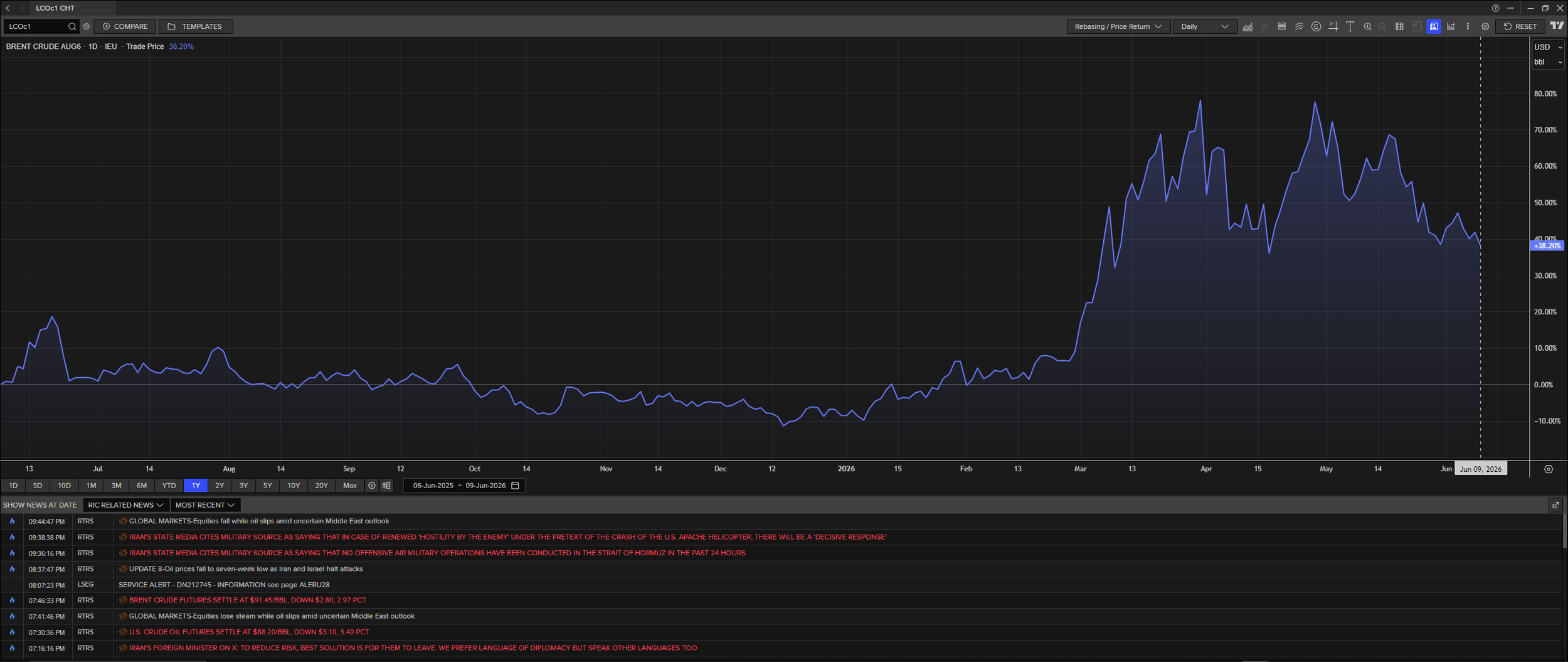Open 09:44:47 PM Global Markets equities headline
1568x662 pixels.
tap(259, 521)
